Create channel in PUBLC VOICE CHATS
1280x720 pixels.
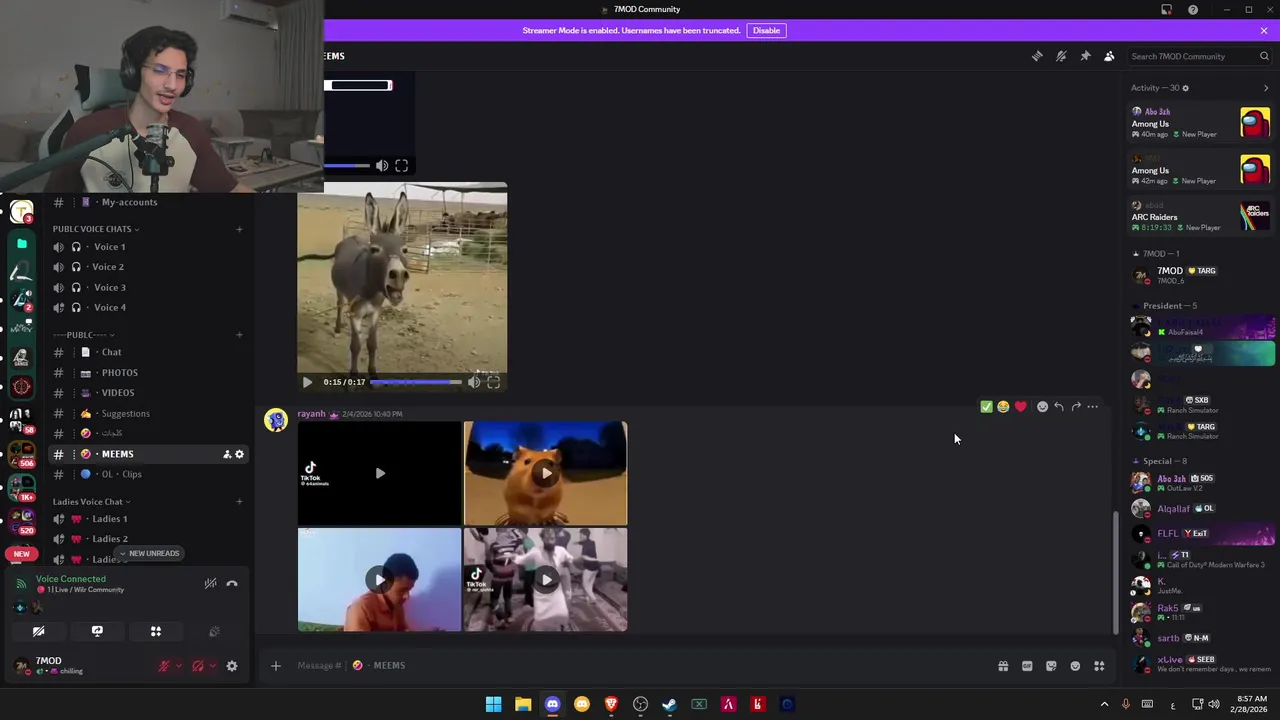point(239,229)
